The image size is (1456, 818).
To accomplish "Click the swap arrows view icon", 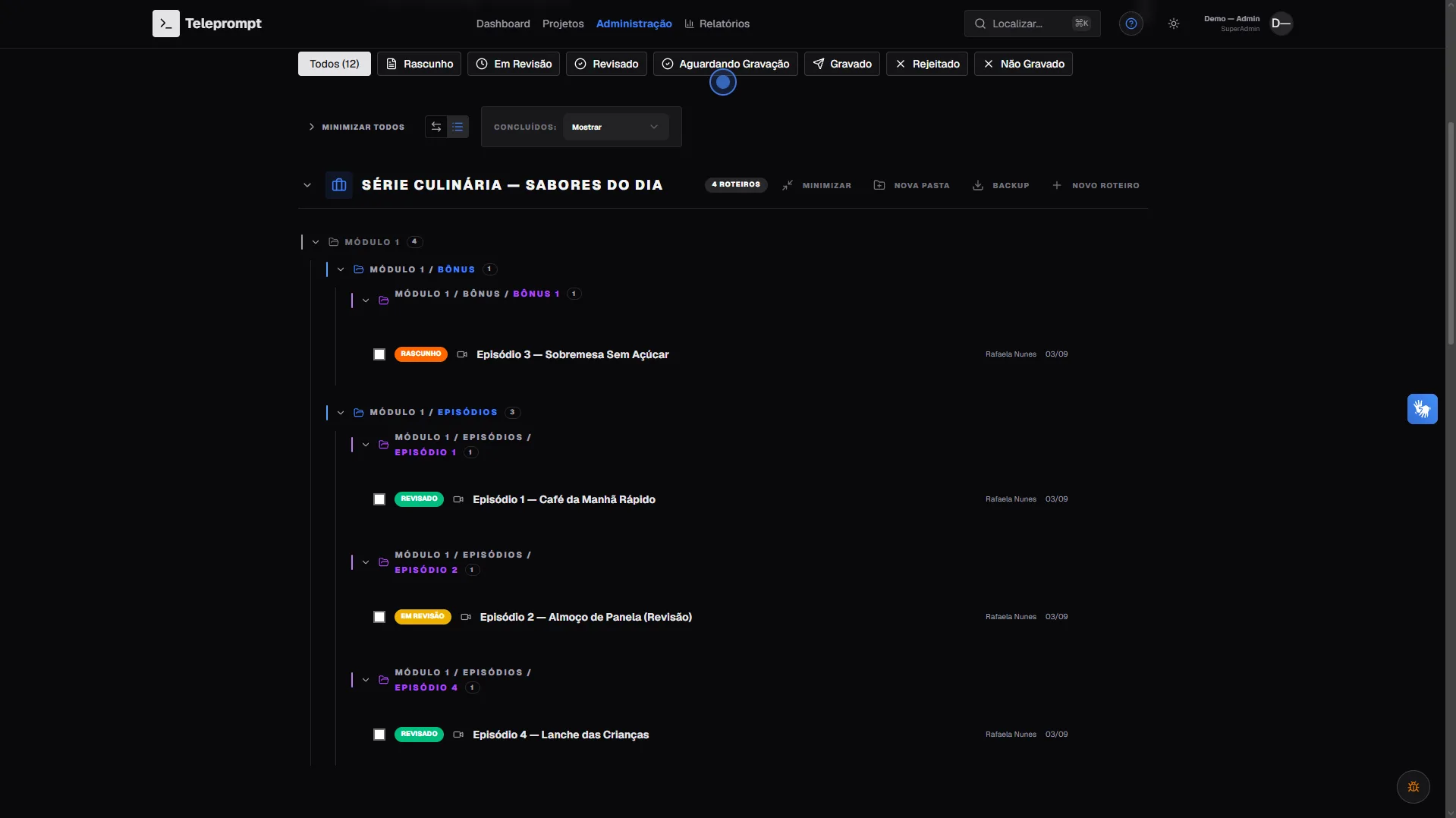I will point(436,127).
